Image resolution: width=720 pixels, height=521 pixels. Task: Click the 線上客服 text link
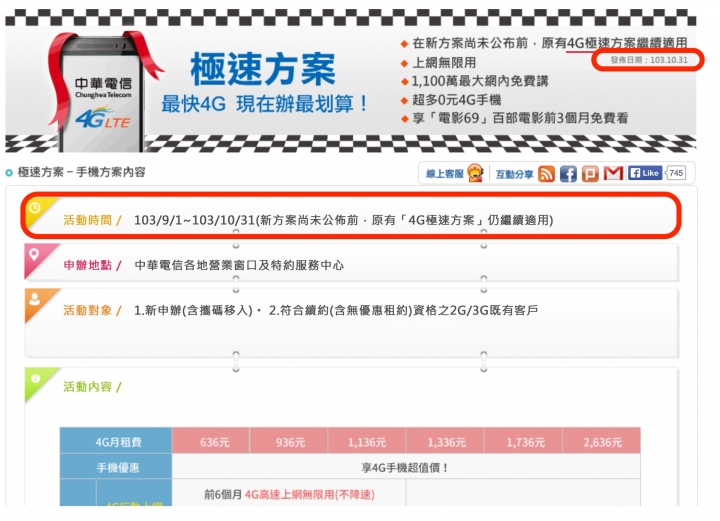(x=444, y=174)
